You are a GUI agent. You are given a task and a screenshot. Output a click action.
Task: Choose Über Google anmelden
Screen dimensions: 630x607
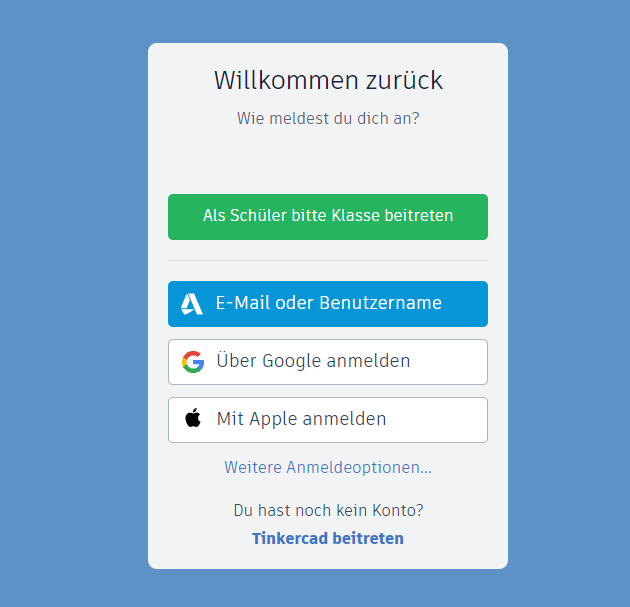point(328,362)
